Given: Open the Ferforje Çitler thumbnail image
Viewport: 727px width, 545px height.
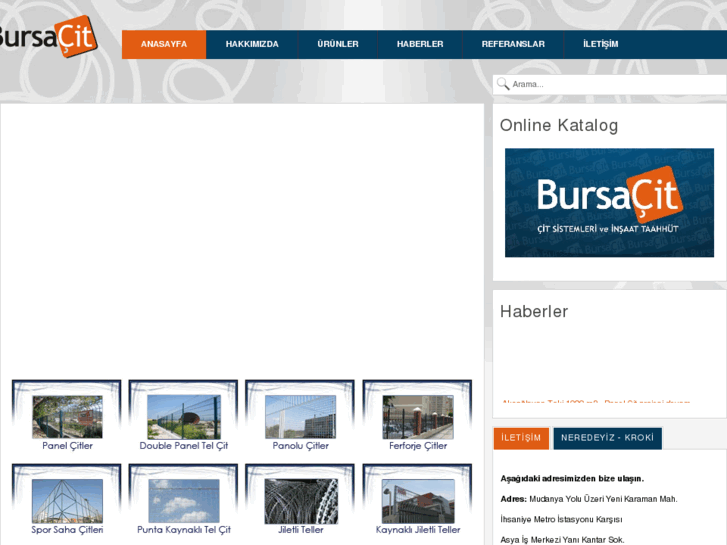Looking at the screenshot, I should coord(418,417).
